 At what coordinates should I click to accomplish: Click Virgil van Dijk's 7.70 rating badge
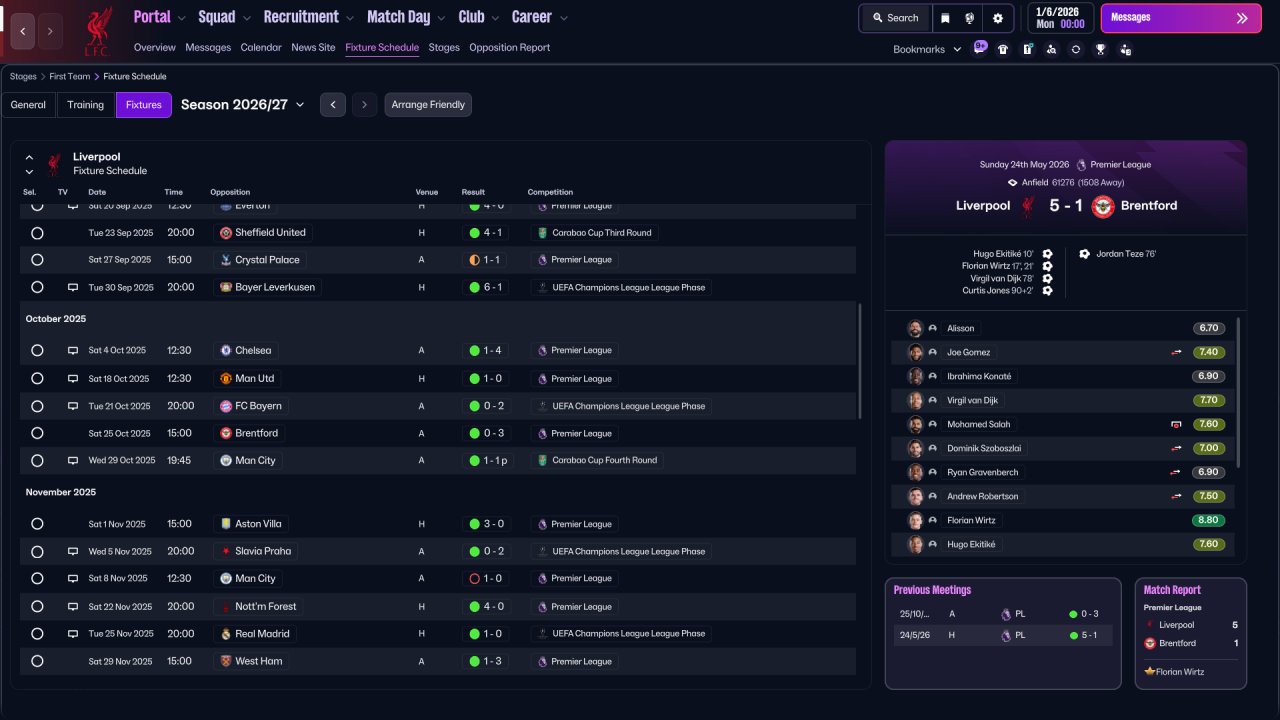coord(1209,400)
